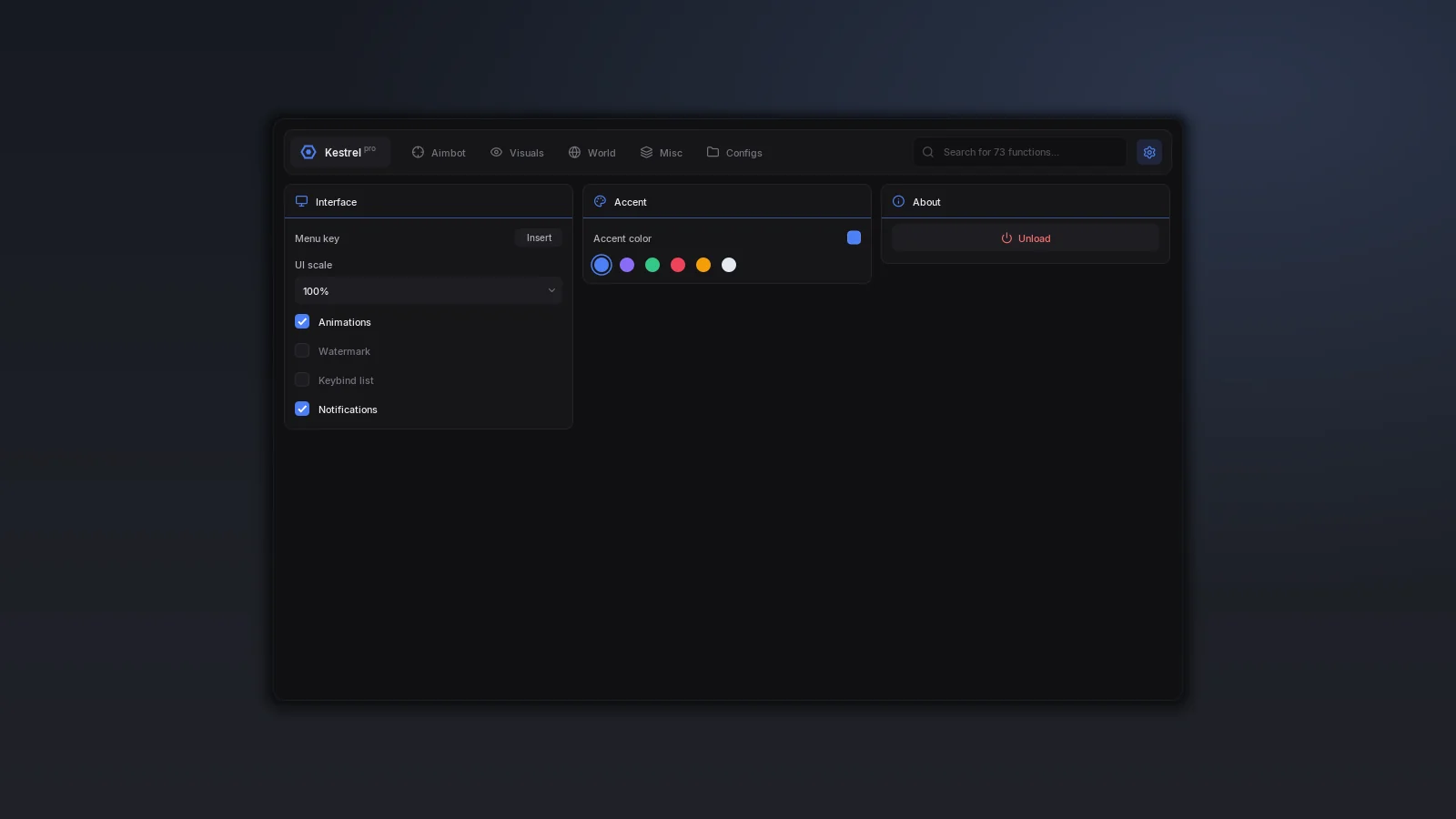Image resolution: width=1456 pixels, height=819 pixels.
Task: Turn off the Notifications checkbox
Action: click(302, 409)
